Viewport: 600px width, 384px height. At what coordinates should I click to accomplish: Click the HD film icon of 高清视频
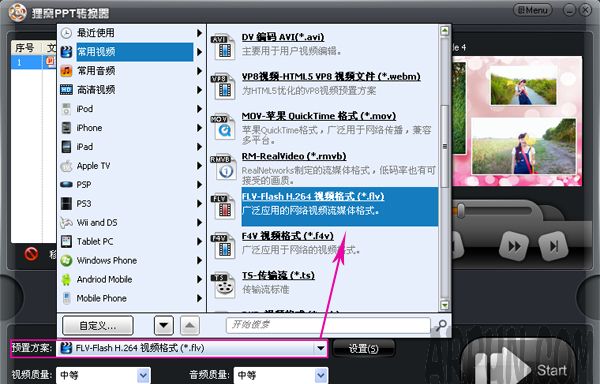pyautogui.click(x=66, y=90)
